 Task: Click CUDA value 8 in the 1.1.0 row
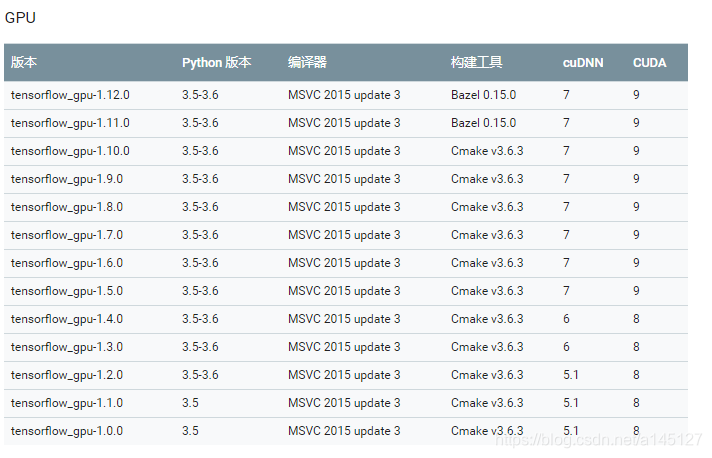(x=636, y=403)
